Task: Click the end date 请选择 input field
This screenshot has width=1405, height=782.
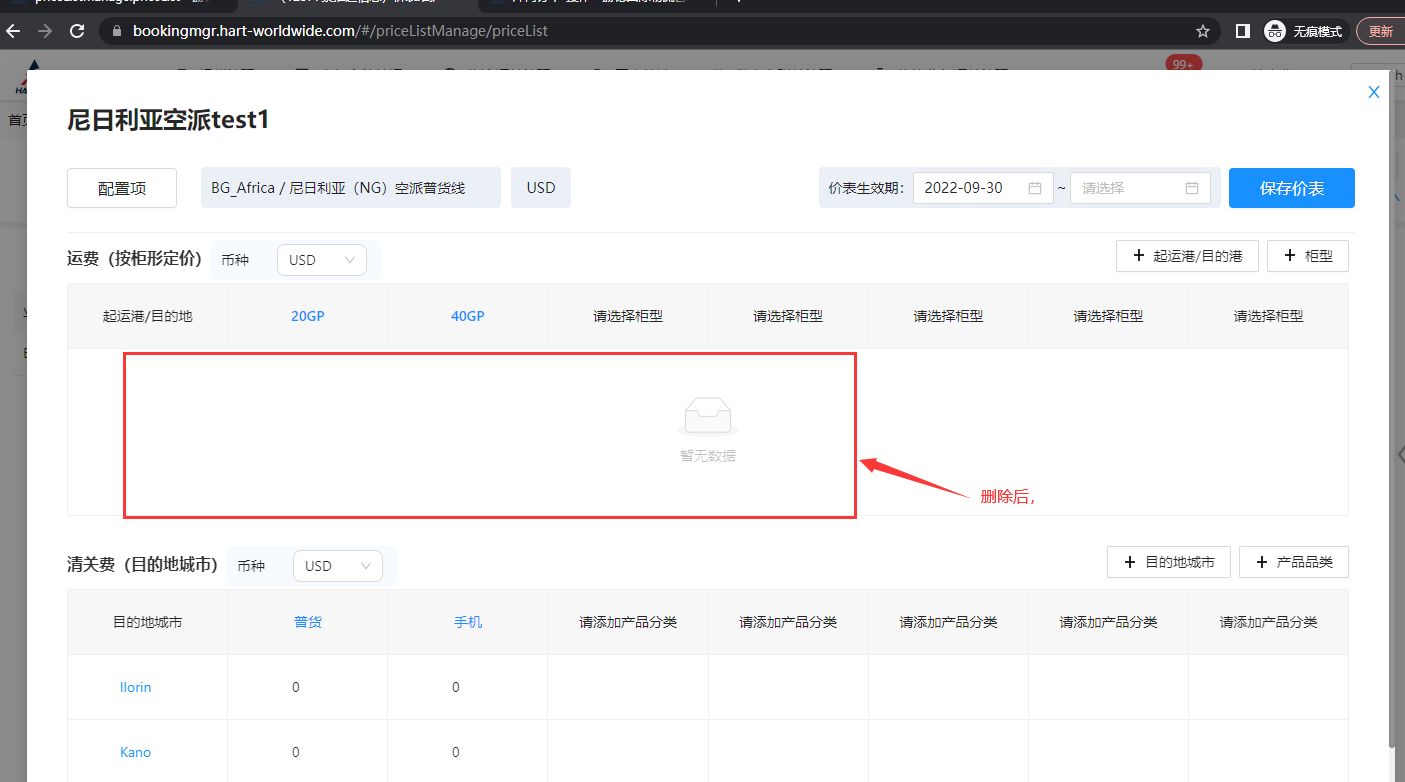Action: click(1128, 188)
